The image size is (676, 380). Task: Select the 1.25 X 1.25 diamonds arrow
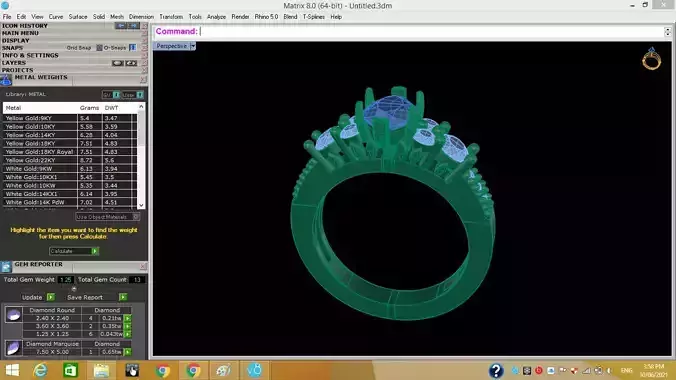(x=128, y=334)
